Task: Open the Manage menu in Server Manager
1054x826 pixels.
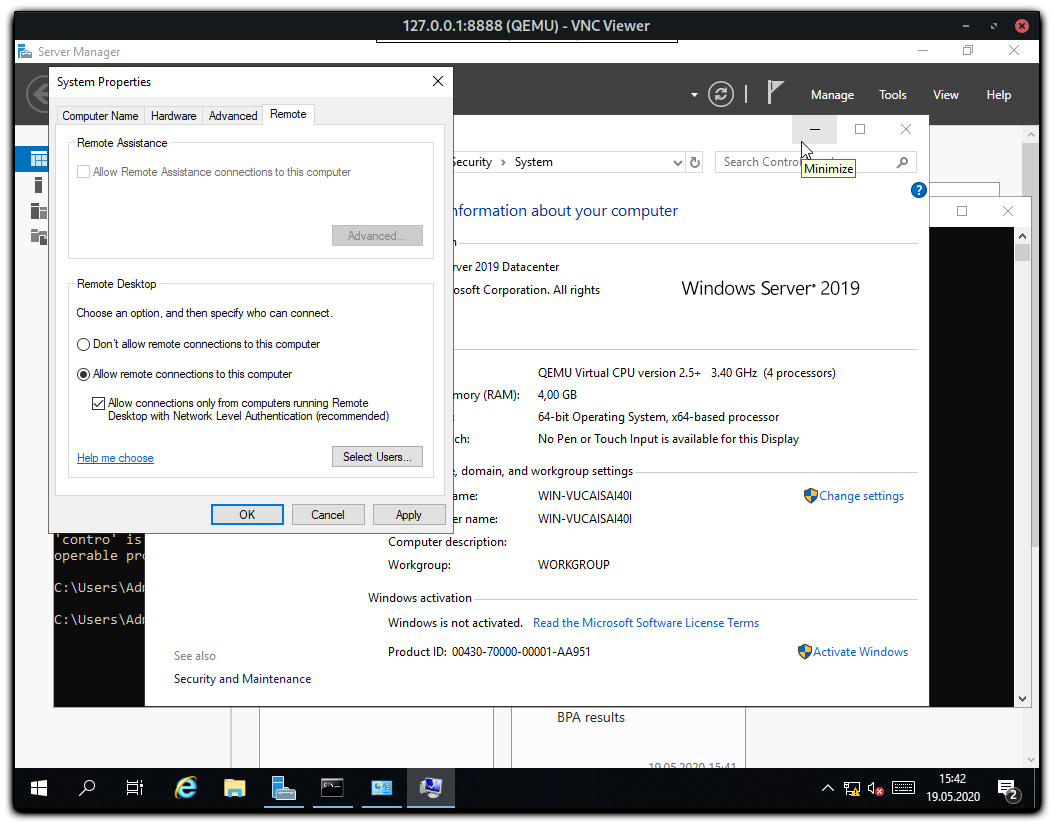Action: 832,95
